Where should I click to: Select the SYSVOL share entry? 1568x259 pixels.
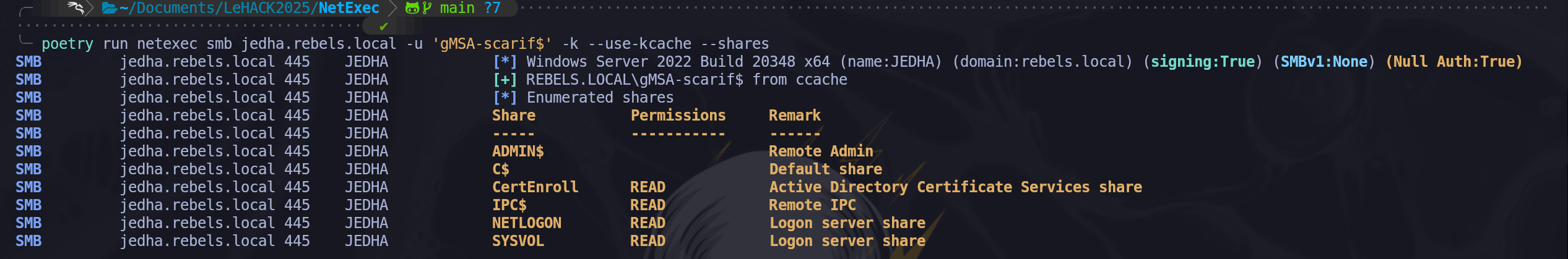tap(518, 241)
